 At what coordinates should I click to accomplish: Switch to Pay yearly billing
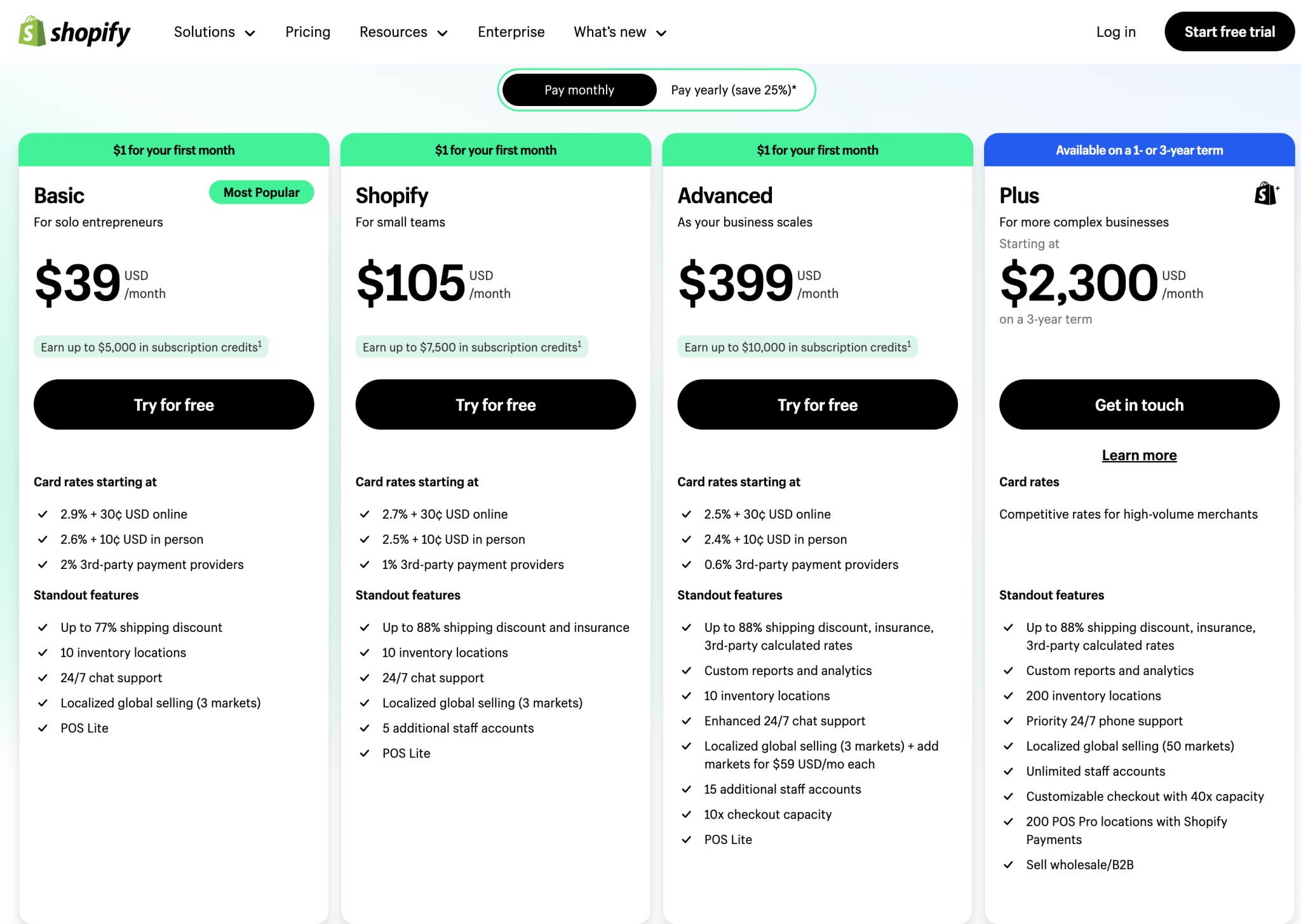click(x=733, y=90)
